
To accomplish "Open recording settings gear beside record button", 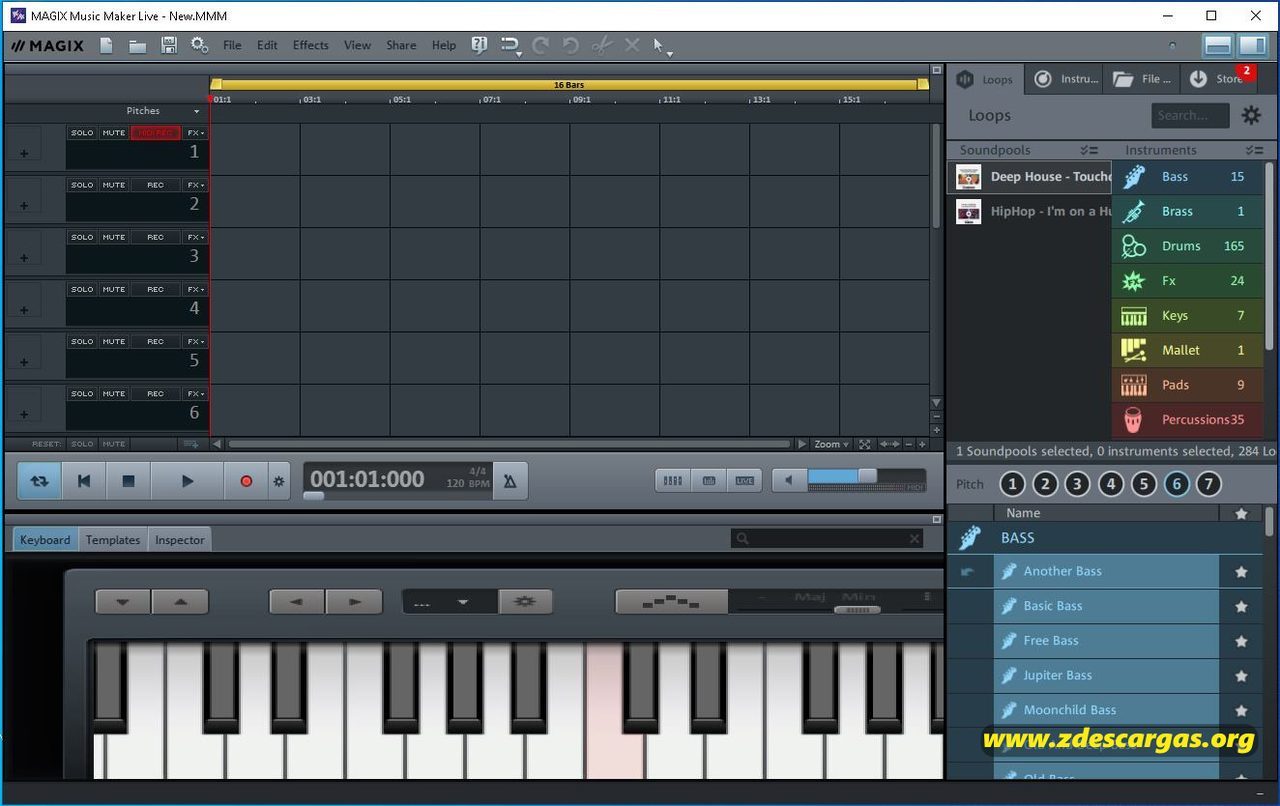I will click(279, 481).
